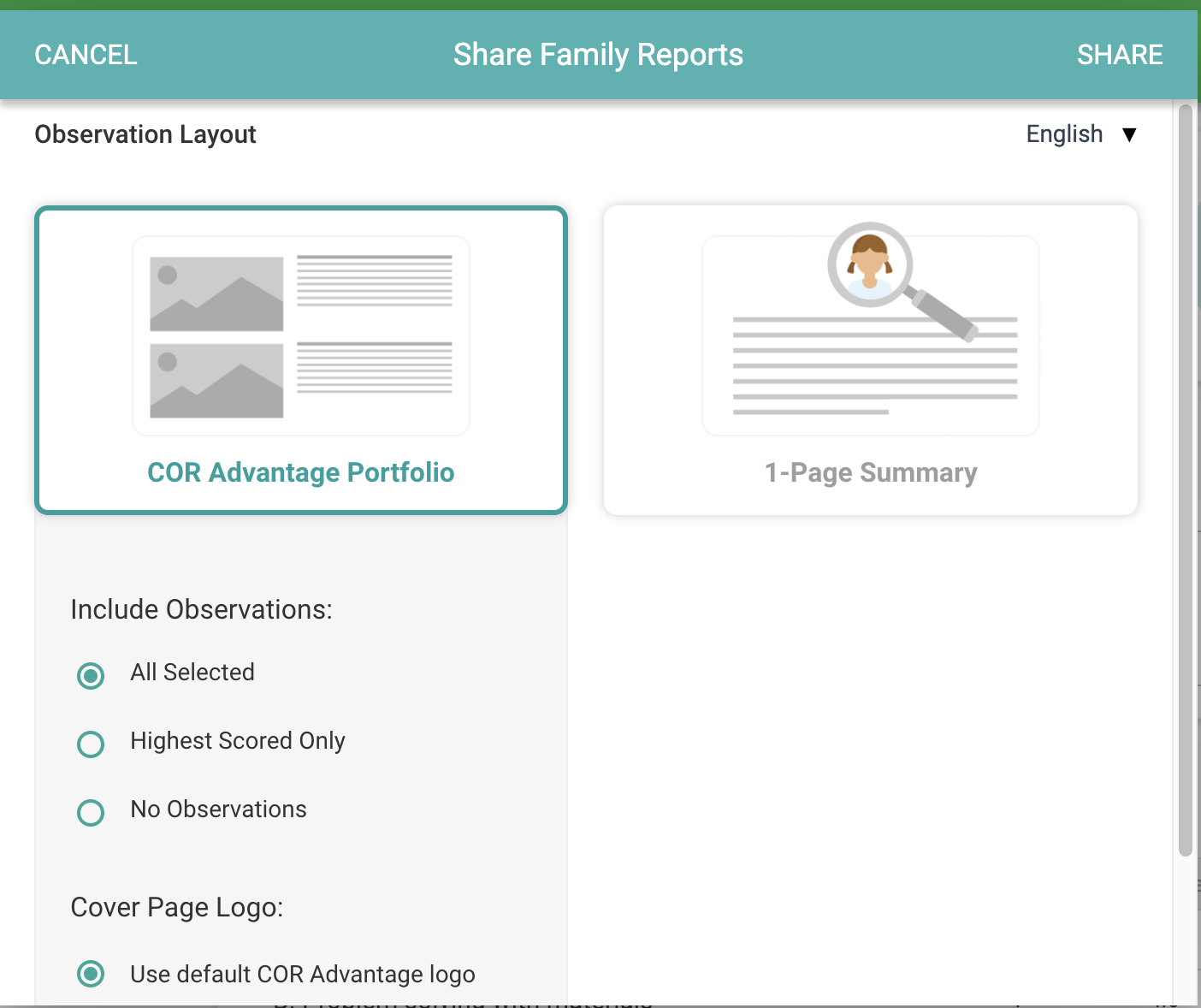Click SHARE to send family reports
Screen dimensions: 1201x1008
point(1120,54)
